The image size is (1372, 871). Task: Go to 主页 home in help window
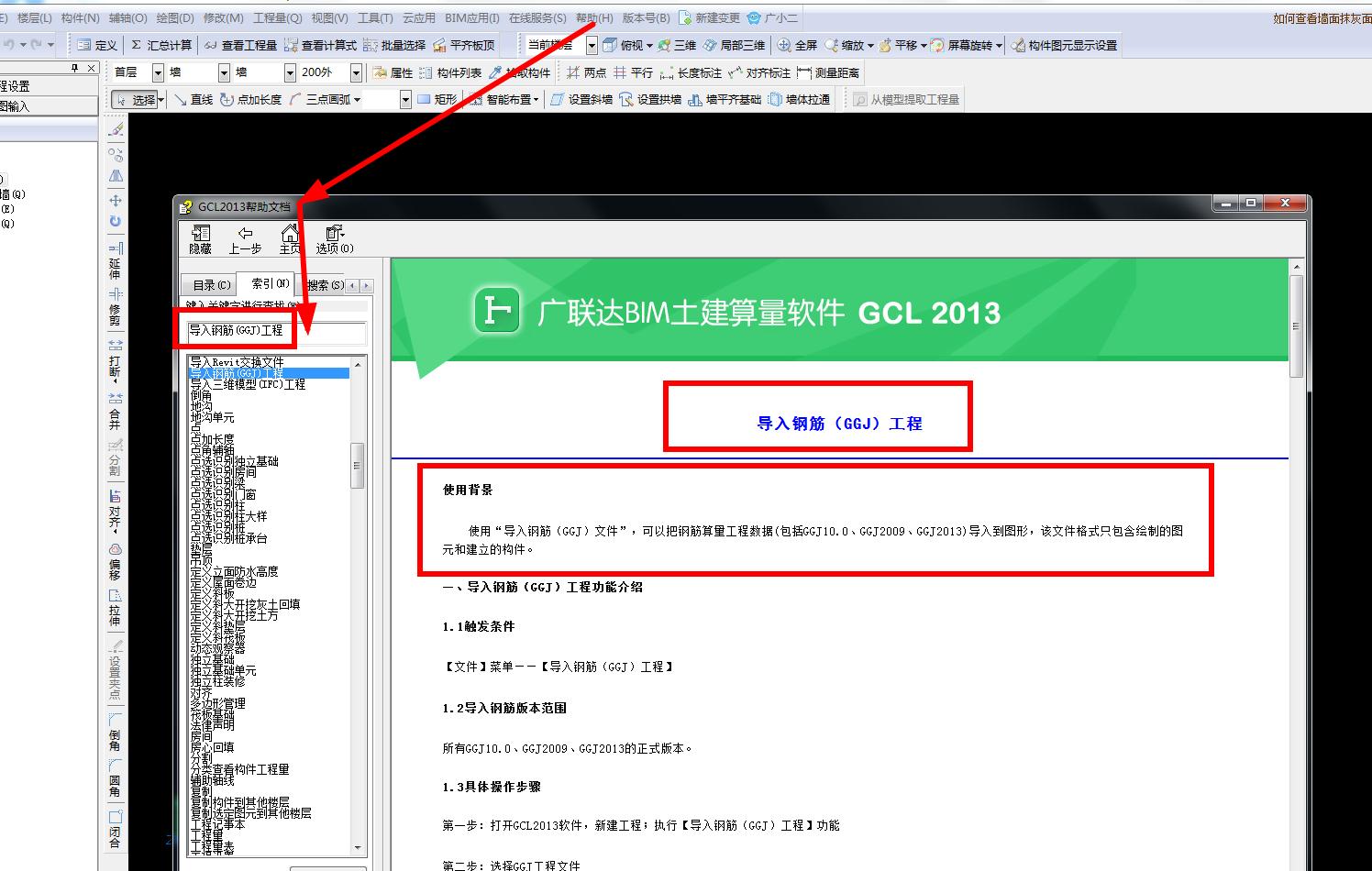tap(290, 239)
